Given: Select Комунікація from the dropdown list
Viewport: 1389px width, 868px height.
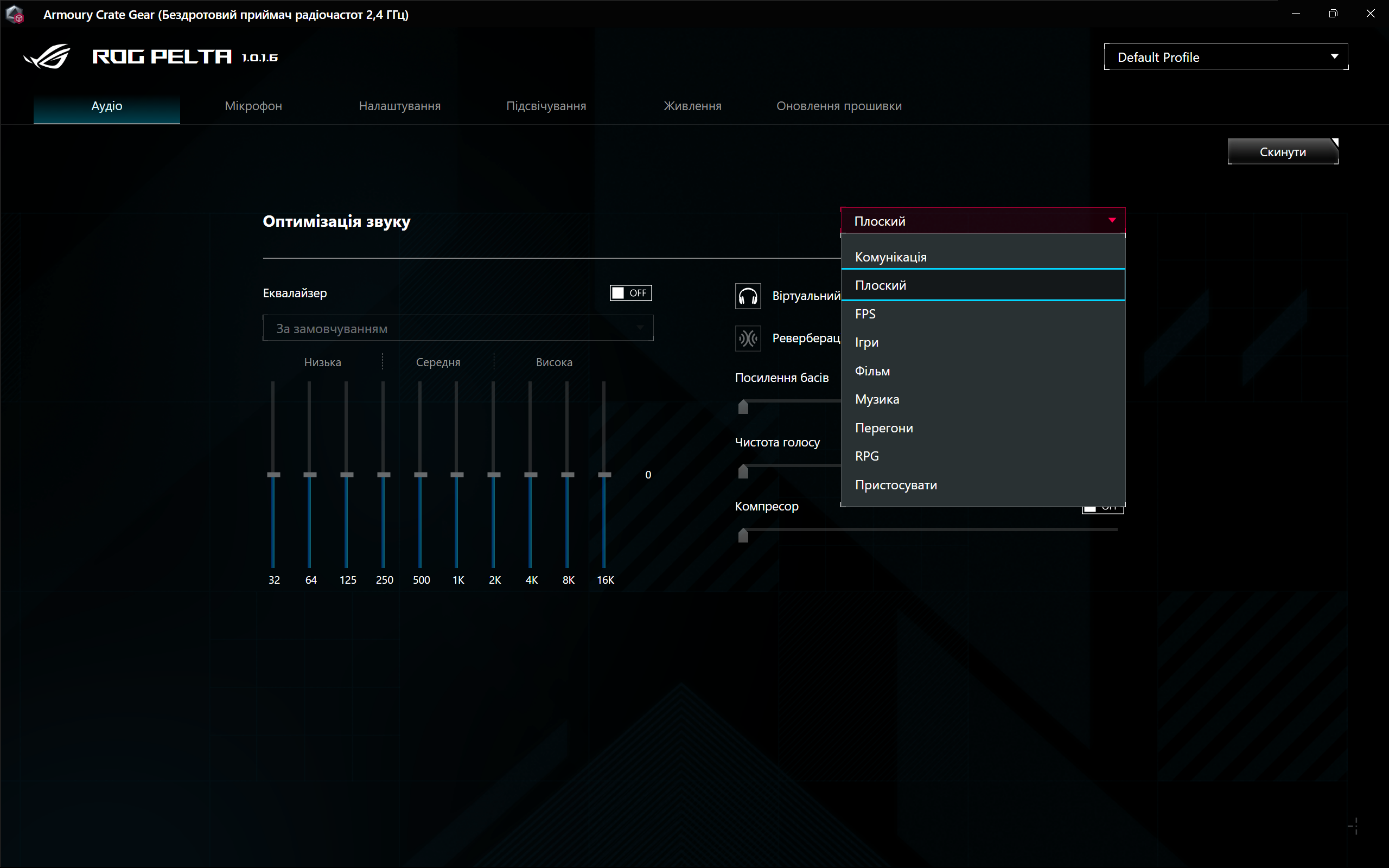Looking at the screenshot, I should [983, 257].
